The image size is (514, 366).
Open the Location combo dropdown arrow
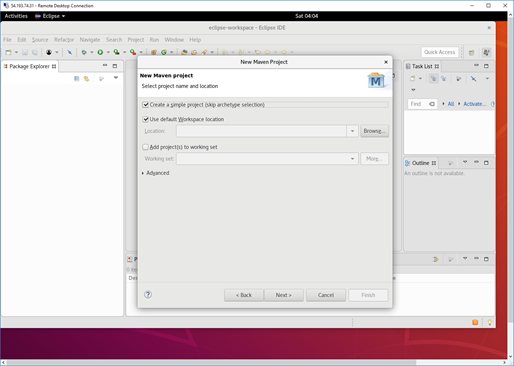[x=352, y=131]
